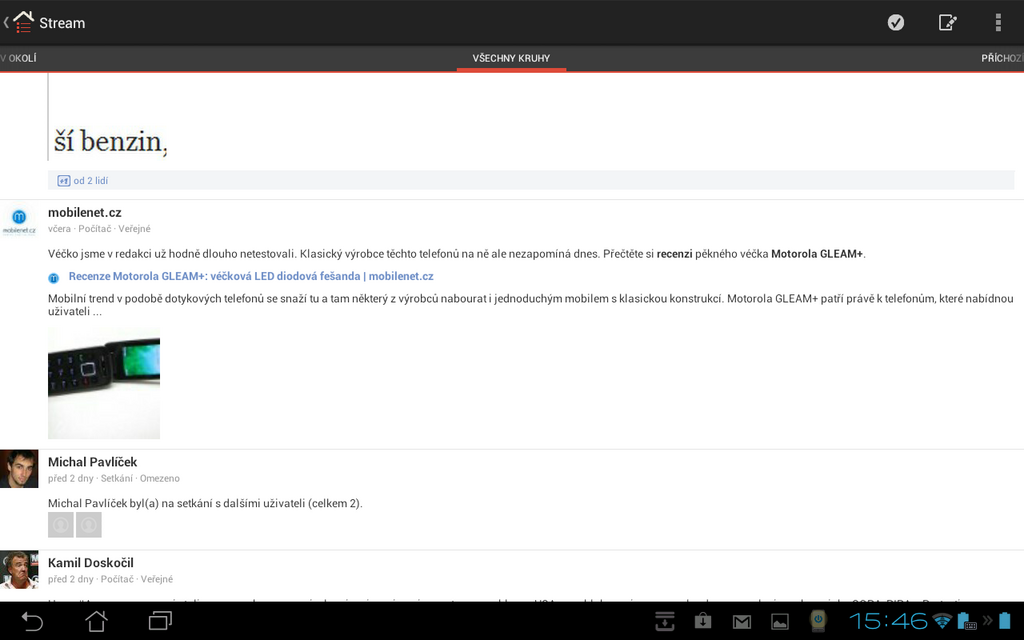Screen dimensions: 1024x640
Task: Tap the Back navigation arrow
Action: coord(31,621)
